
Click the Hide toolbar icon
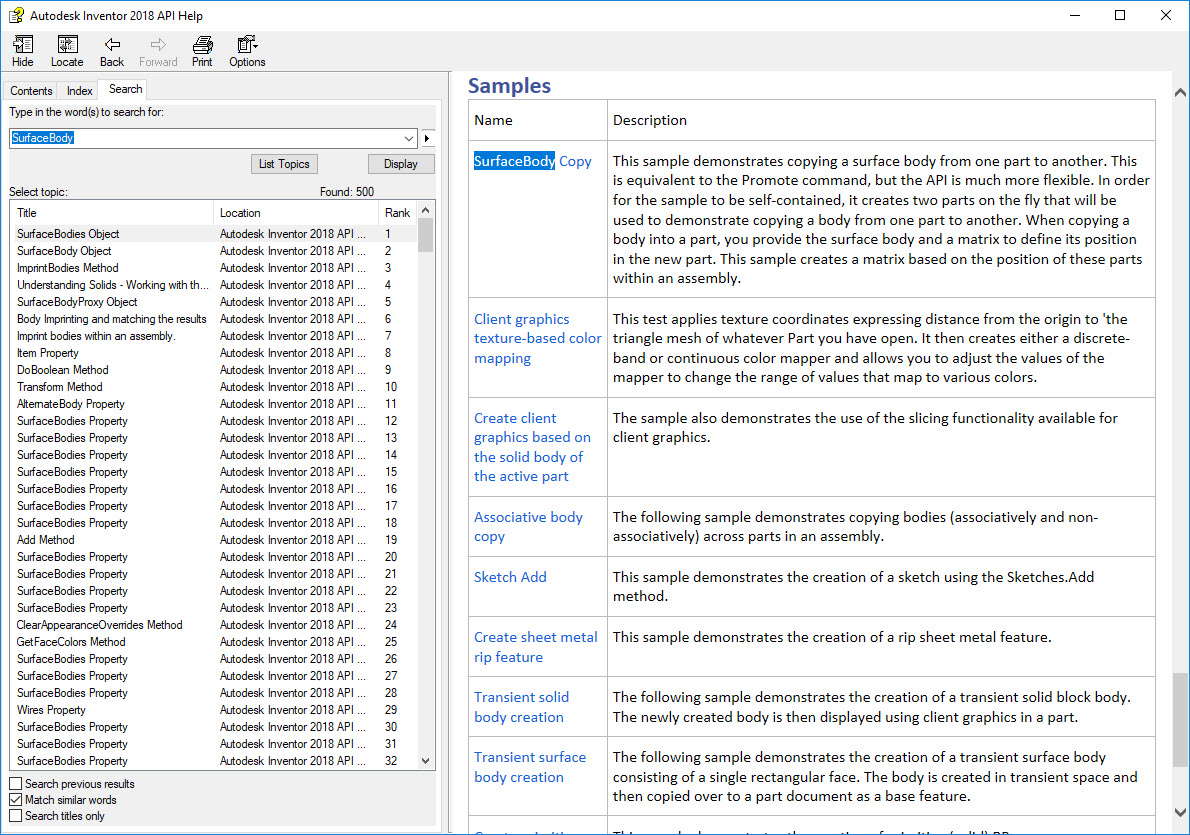click(22, 51)
